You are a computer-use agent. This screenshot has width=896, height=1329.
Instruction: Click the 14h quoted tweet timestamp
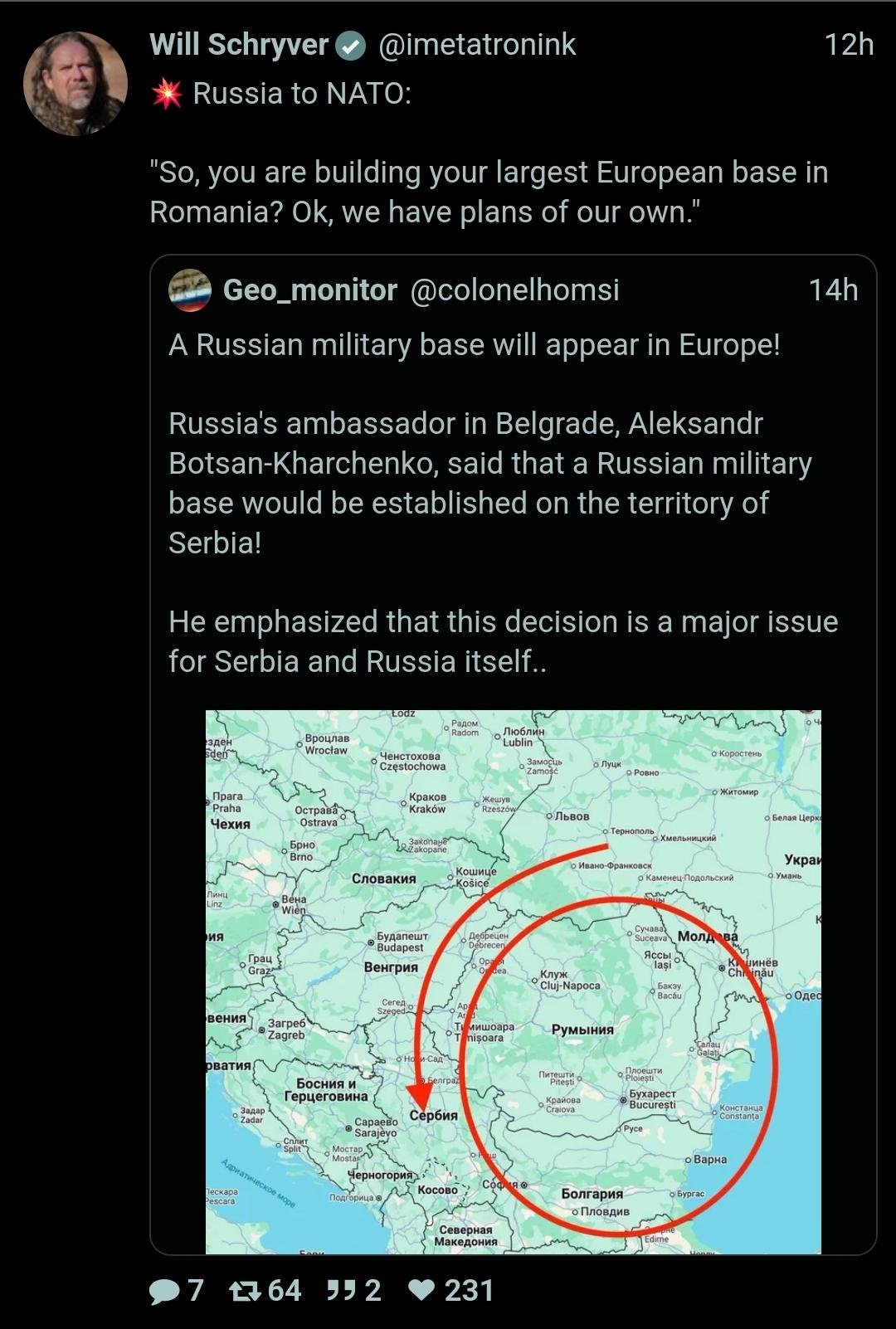[x=833, y=290]
